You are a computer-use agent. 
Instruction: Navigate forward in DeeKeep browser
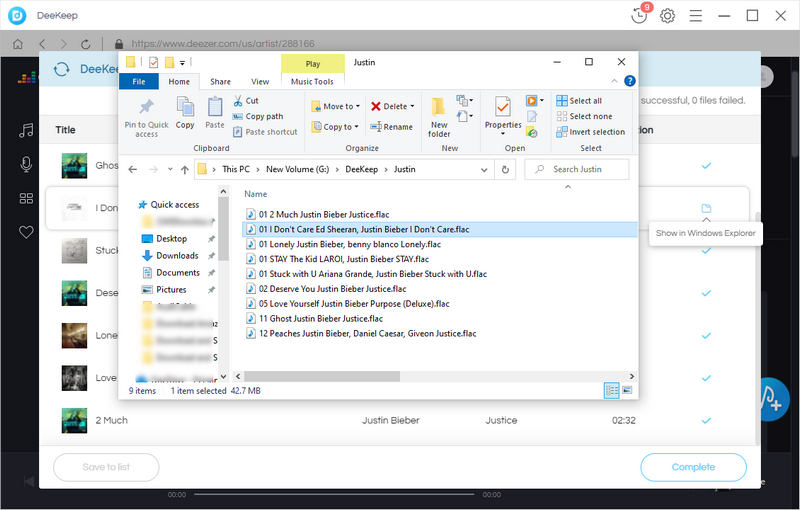pyautogui.click(x=63, y=44)
